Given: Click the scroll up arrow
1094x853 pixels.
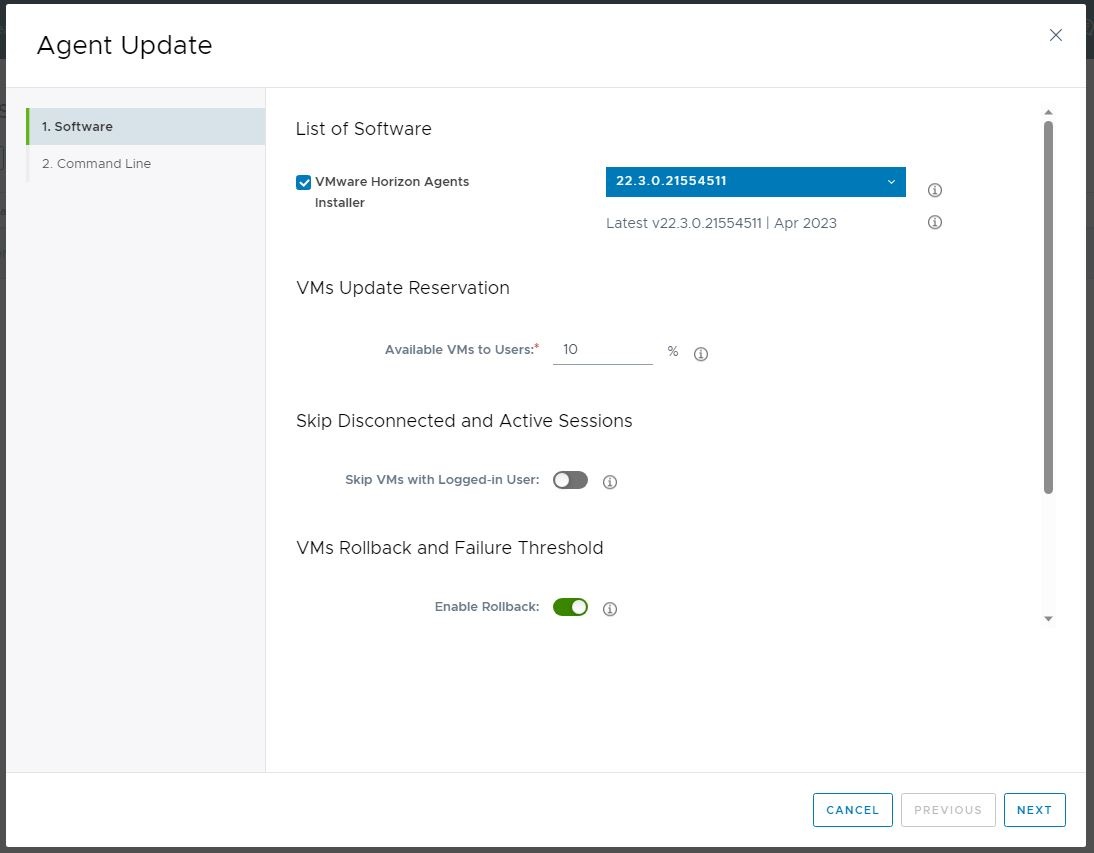Looking at the screenshot, I should (x=1048, y=113).
